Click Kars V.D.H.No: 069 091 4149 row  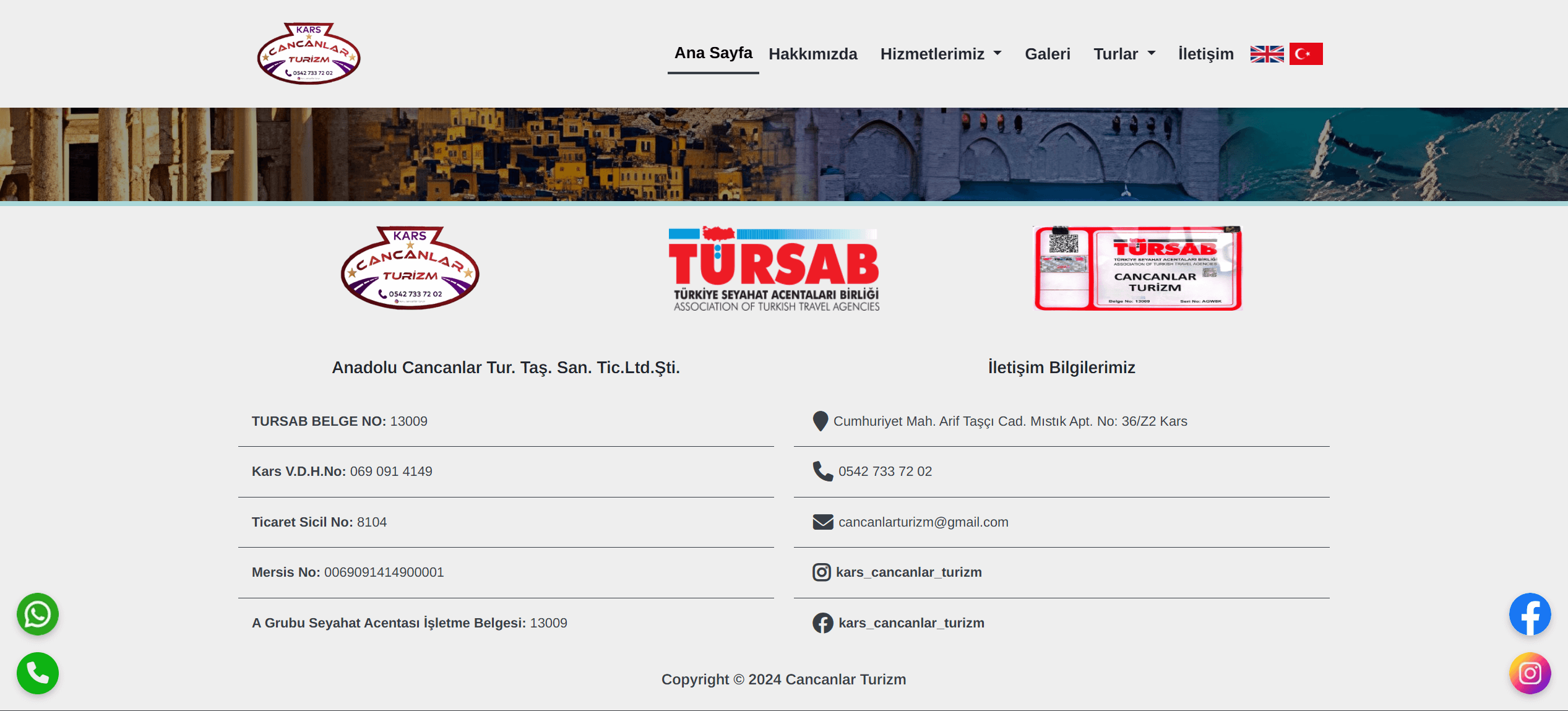[506, 471]
